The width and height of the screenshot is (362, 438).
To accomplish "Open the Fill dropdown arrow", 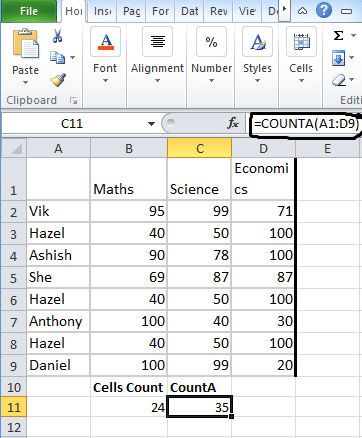I will point(352,58).
